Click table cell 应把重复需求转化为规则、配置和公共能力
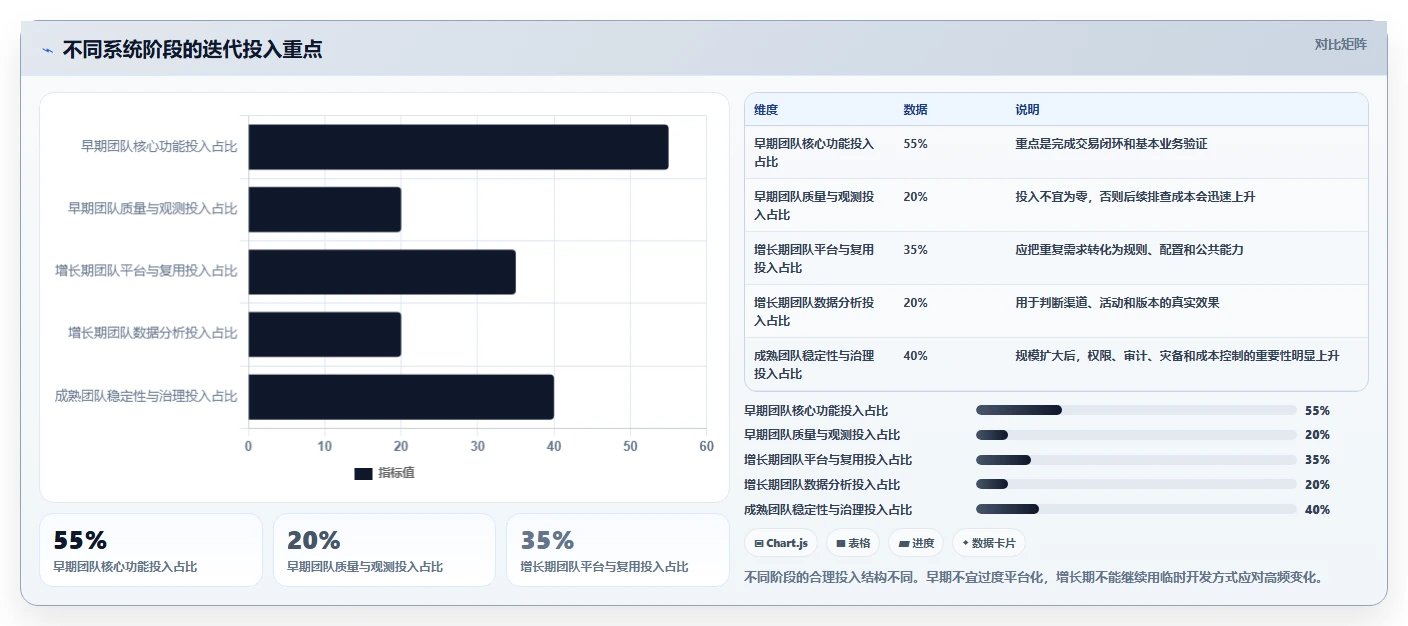This screenshot has width=1408, height=626. [1129, 250]
